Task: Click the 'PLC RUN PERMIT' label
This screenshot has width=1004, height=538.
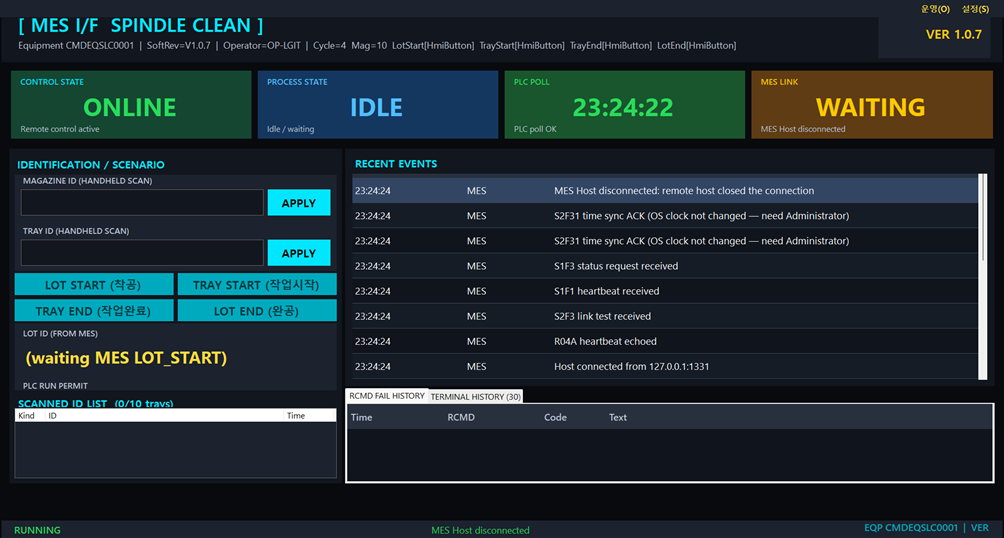Action: (55, 386)
